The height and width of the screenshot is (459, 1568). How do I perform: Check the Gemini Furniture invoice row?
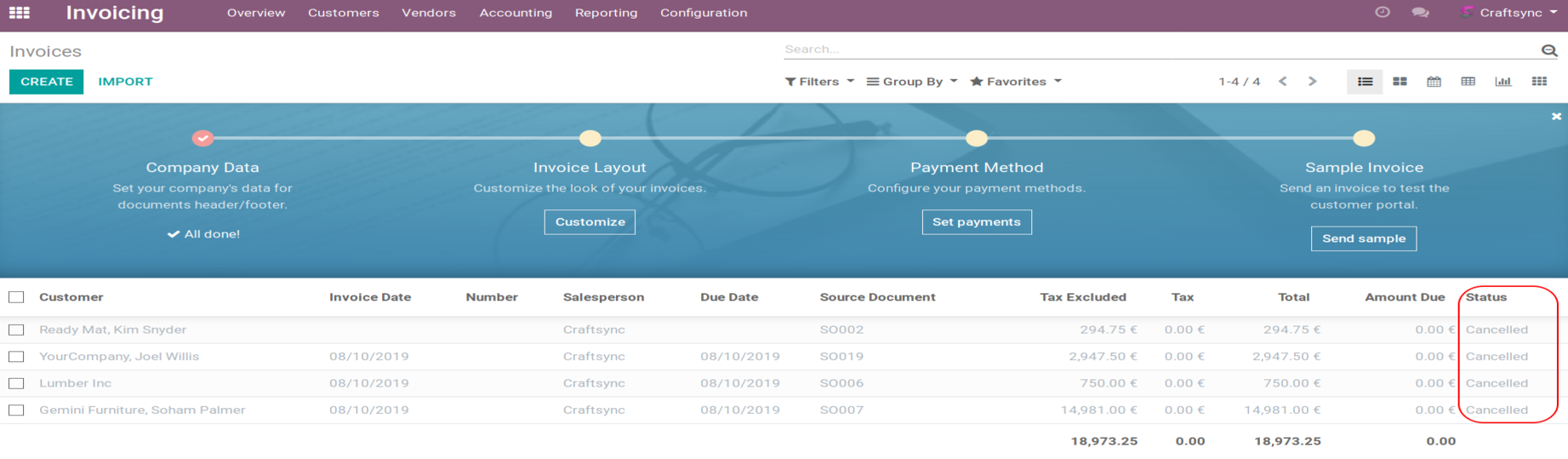coord(16,410)
